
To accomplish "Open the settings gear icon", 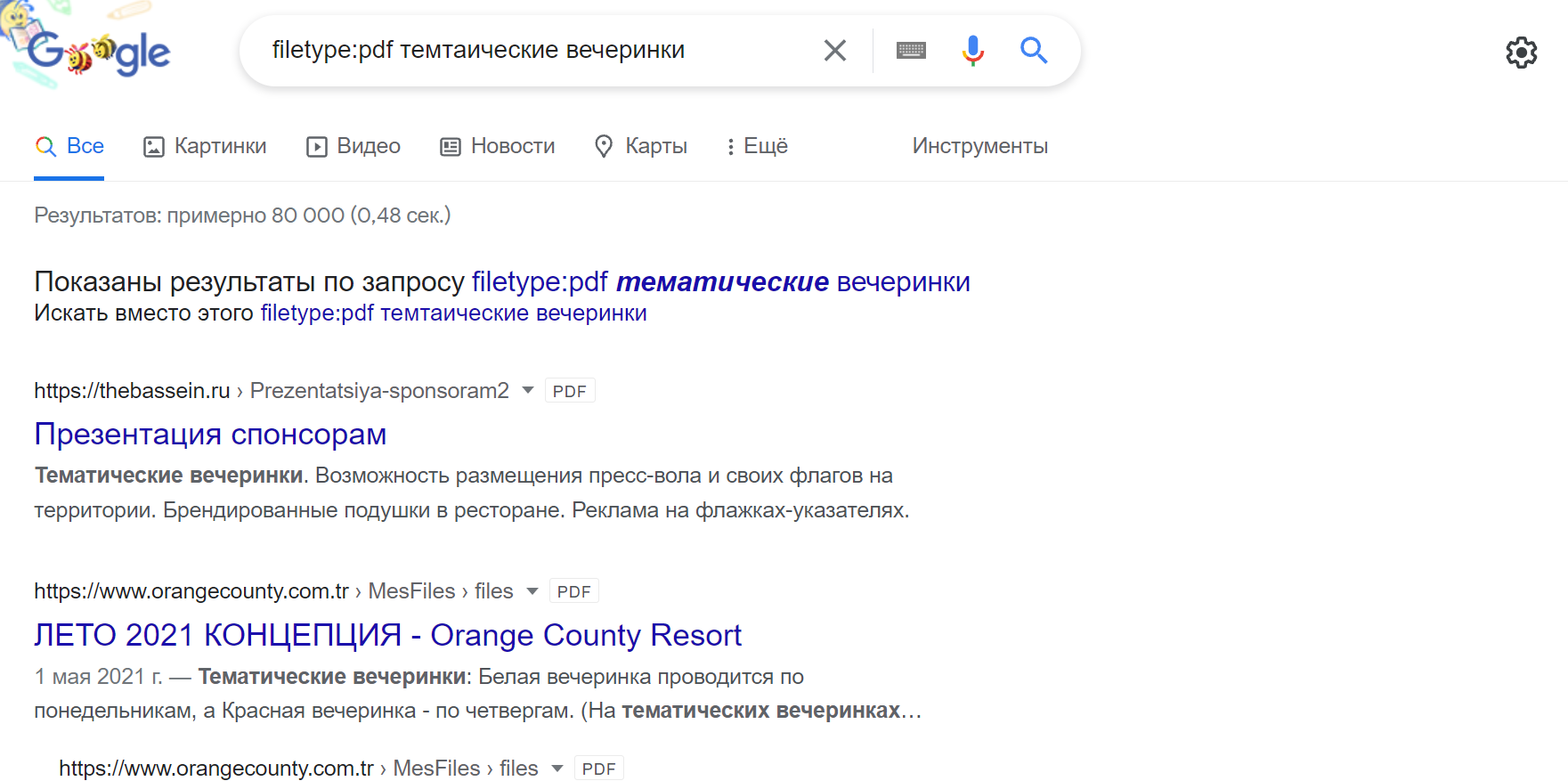I will (1521, 53).
